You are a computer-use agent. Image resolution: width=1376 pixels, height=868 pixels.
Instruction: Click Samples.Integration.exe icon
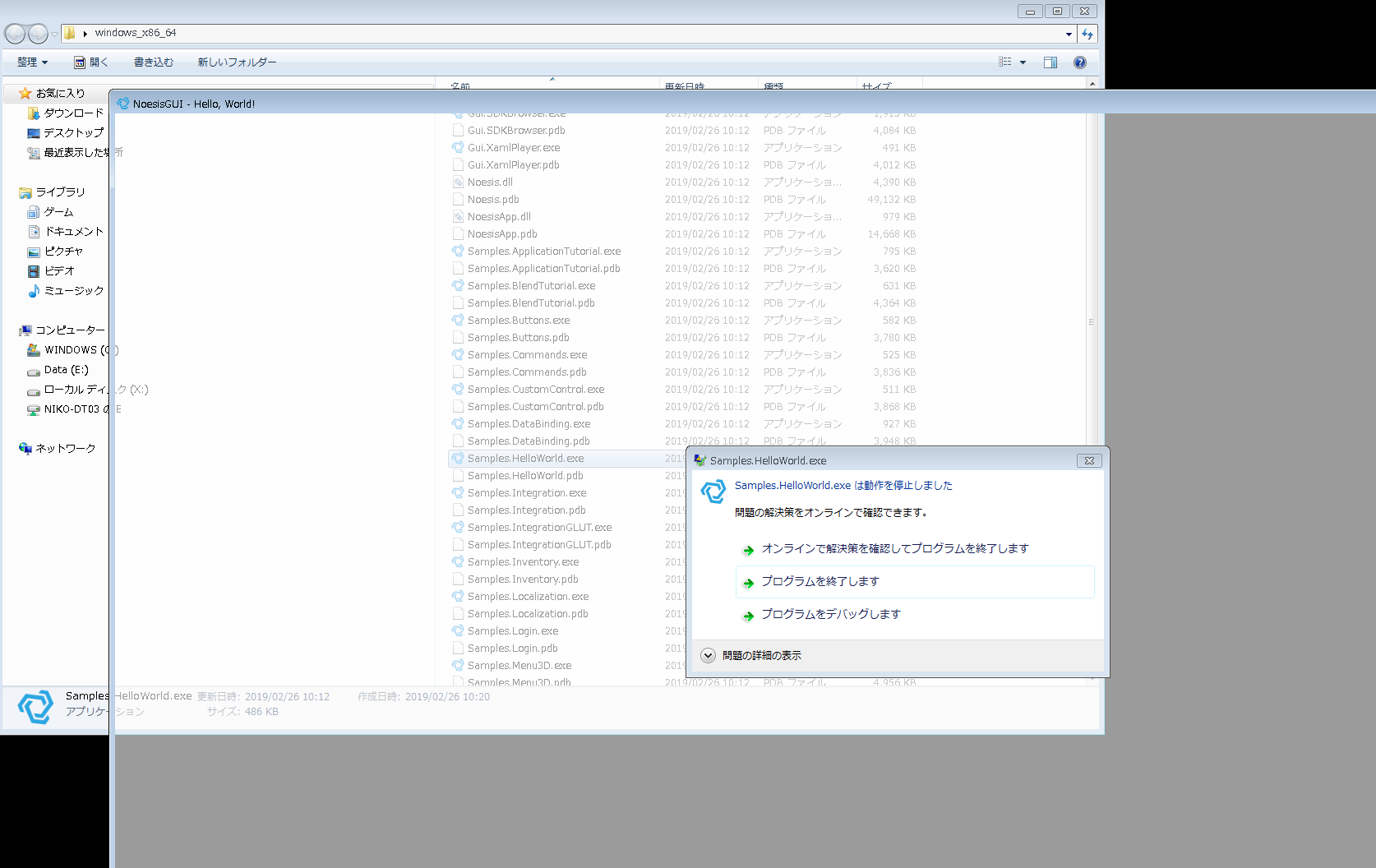[x=458, y=493]
